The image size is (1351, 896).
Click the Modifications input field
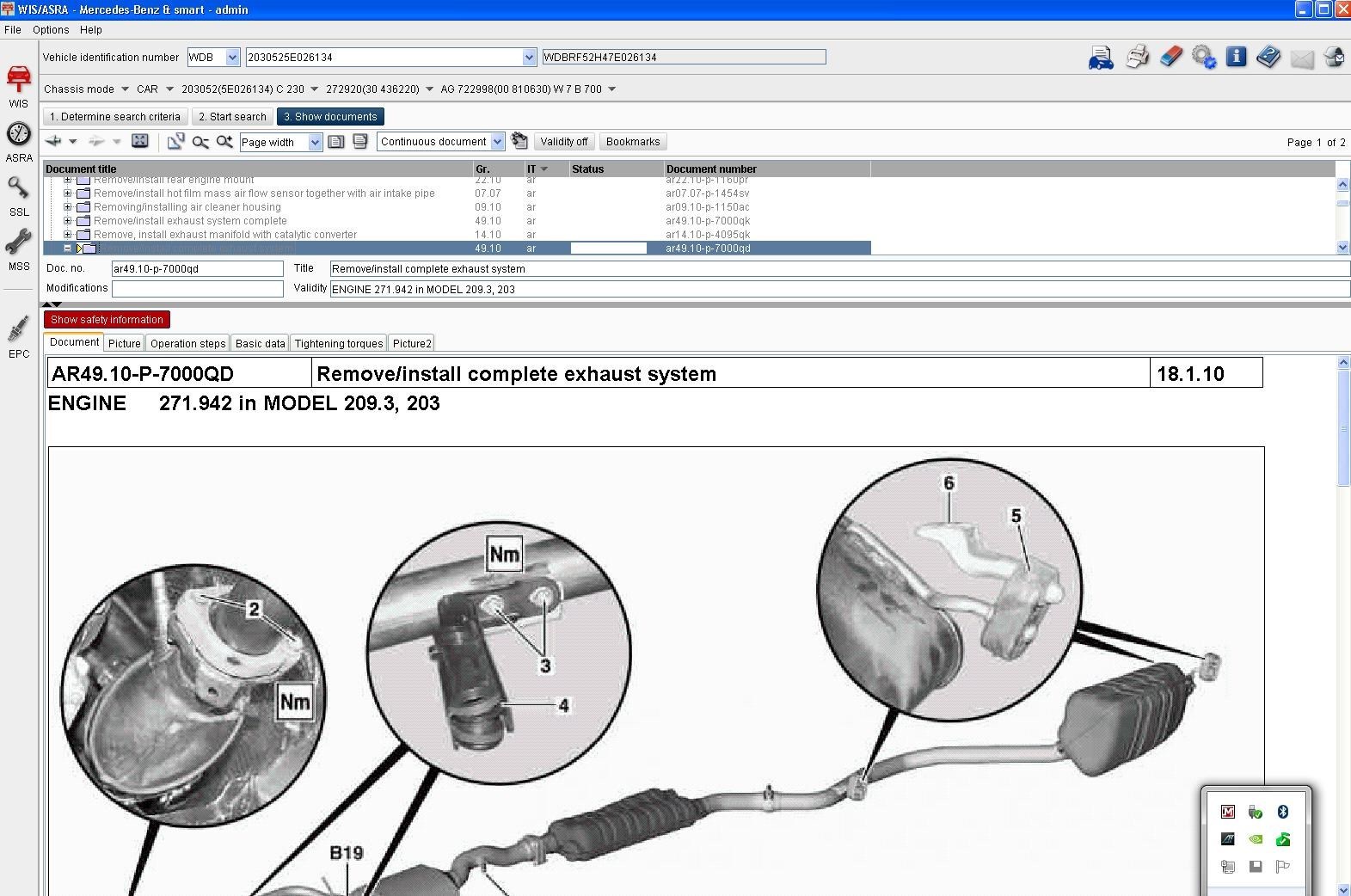pyautogui.click(x=198, y=289)
